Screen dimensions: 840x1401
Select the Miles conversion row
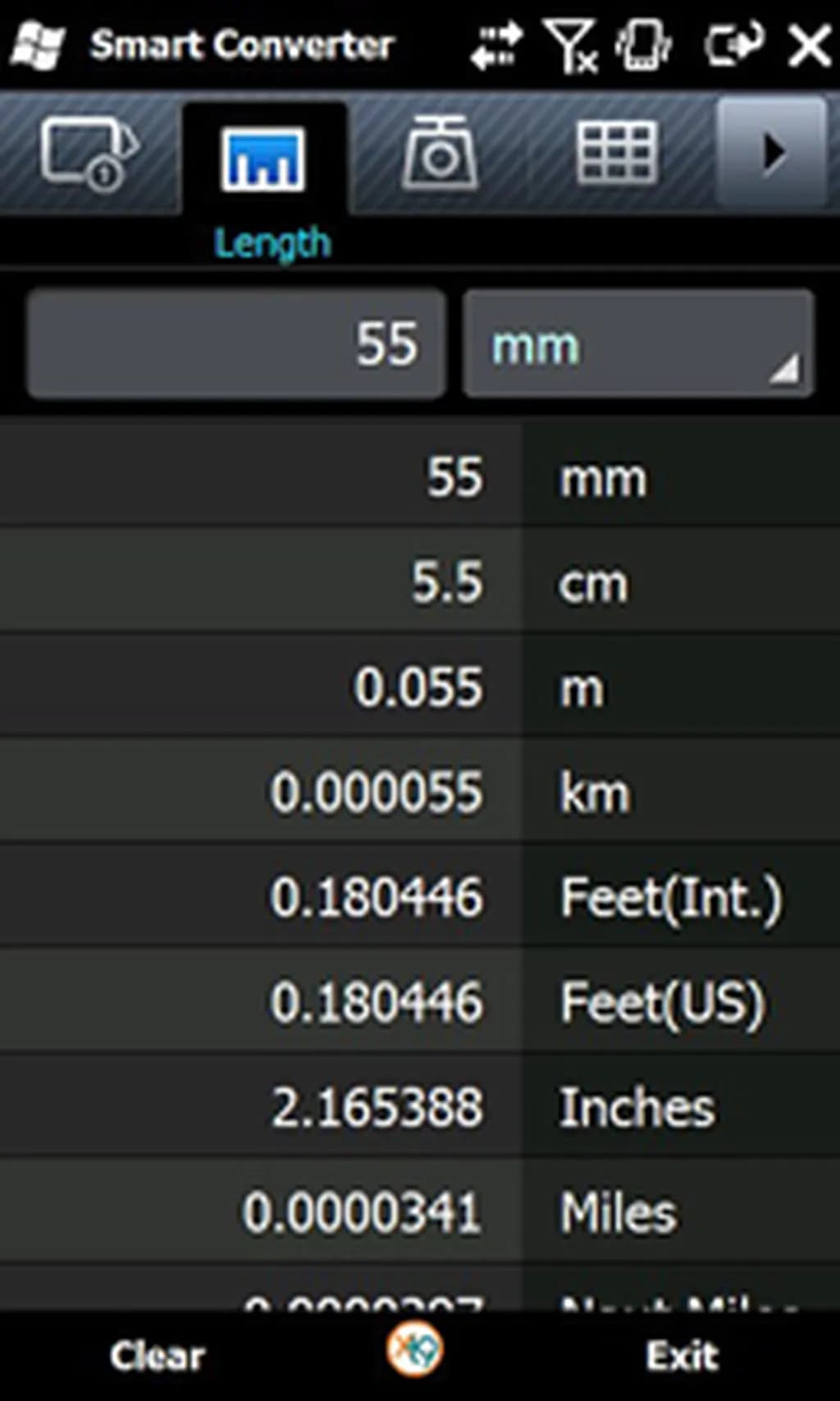[420, 1212]
